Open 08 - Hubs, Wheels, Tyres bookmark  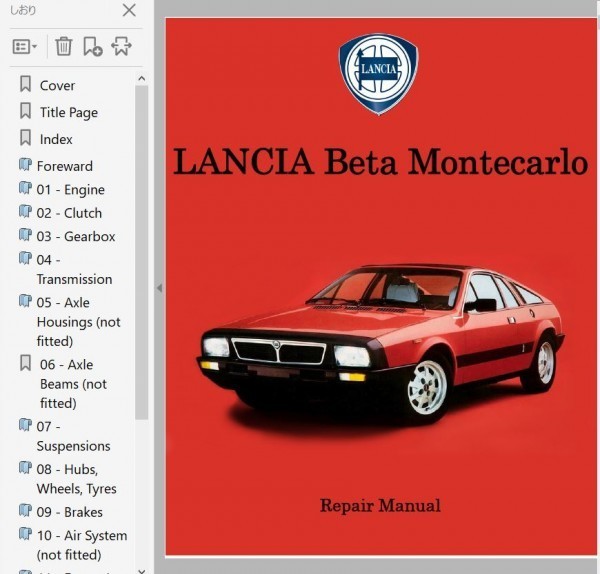coord(77,479)
